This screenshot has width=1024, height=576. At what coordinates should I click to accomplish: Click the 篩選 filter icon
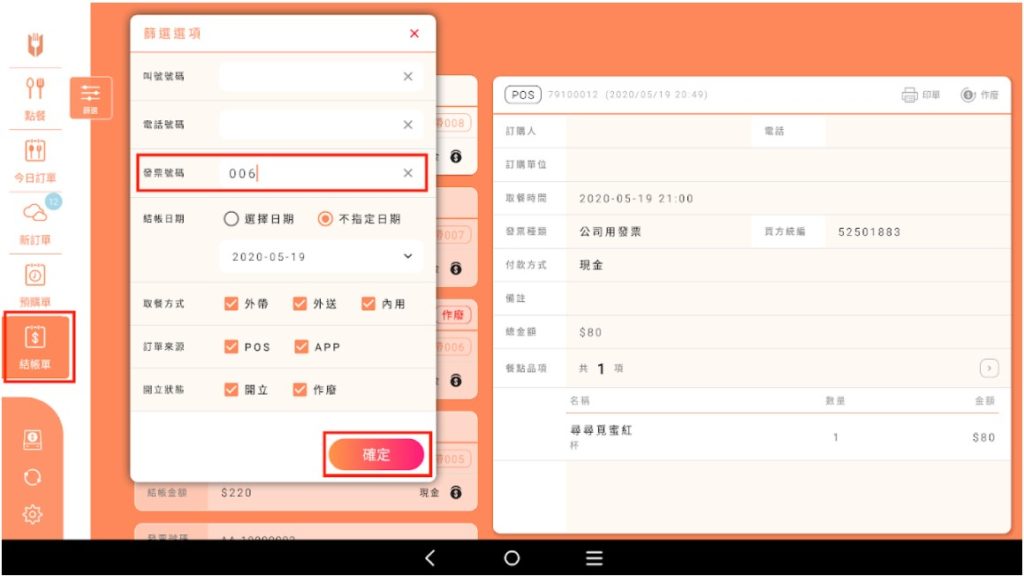pos(90,98)
